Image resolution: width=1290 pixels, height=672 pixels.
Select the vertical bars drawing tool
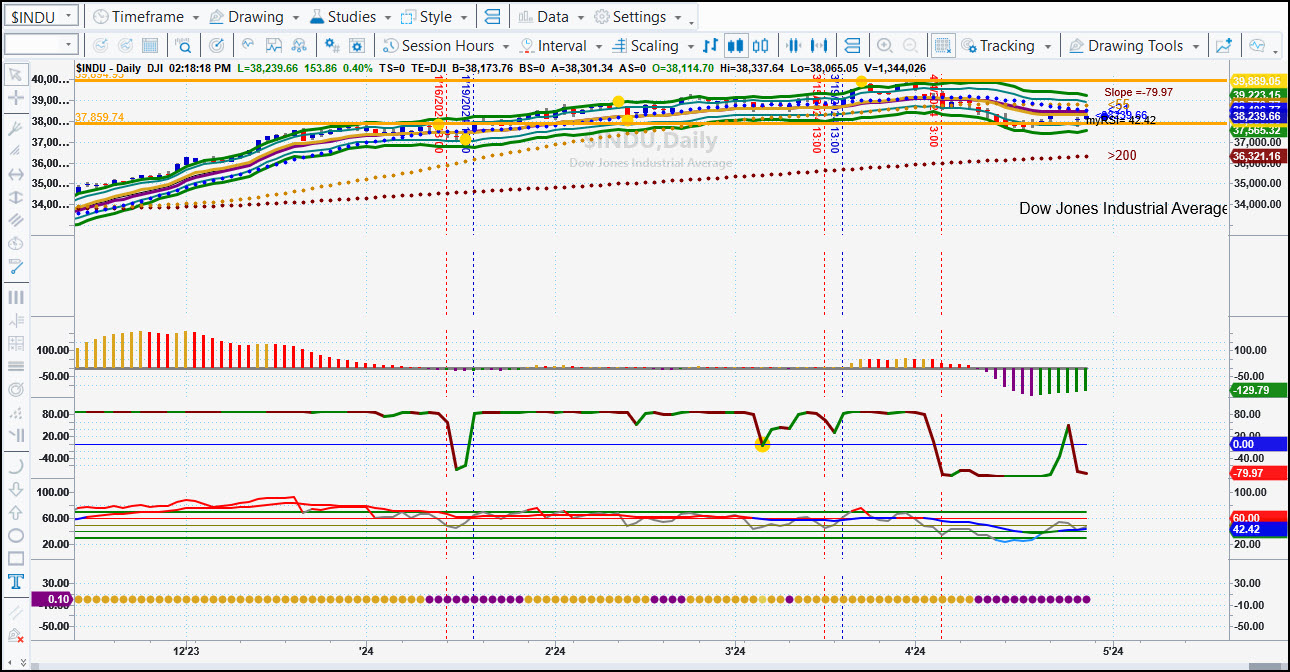pyautogui.click(x=16, y=297)
